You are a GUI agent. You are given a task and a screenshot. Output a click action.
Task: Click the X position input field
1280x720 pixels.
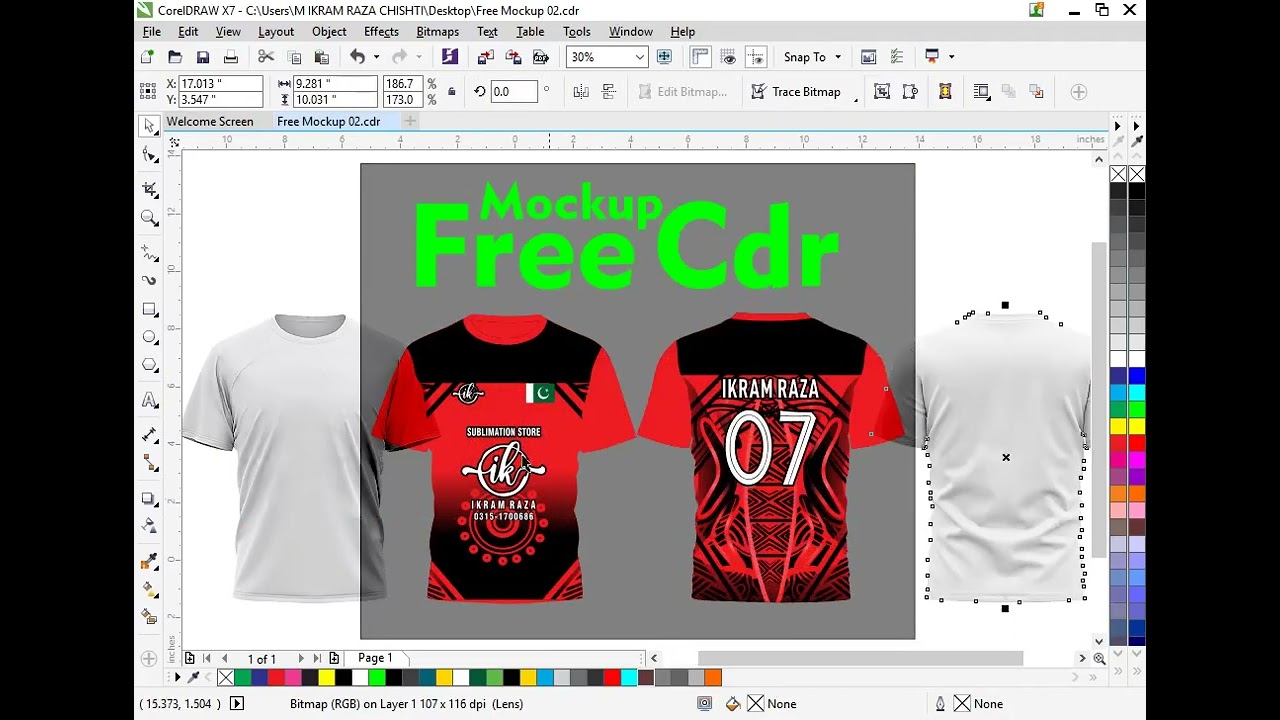tap(220, 84)
